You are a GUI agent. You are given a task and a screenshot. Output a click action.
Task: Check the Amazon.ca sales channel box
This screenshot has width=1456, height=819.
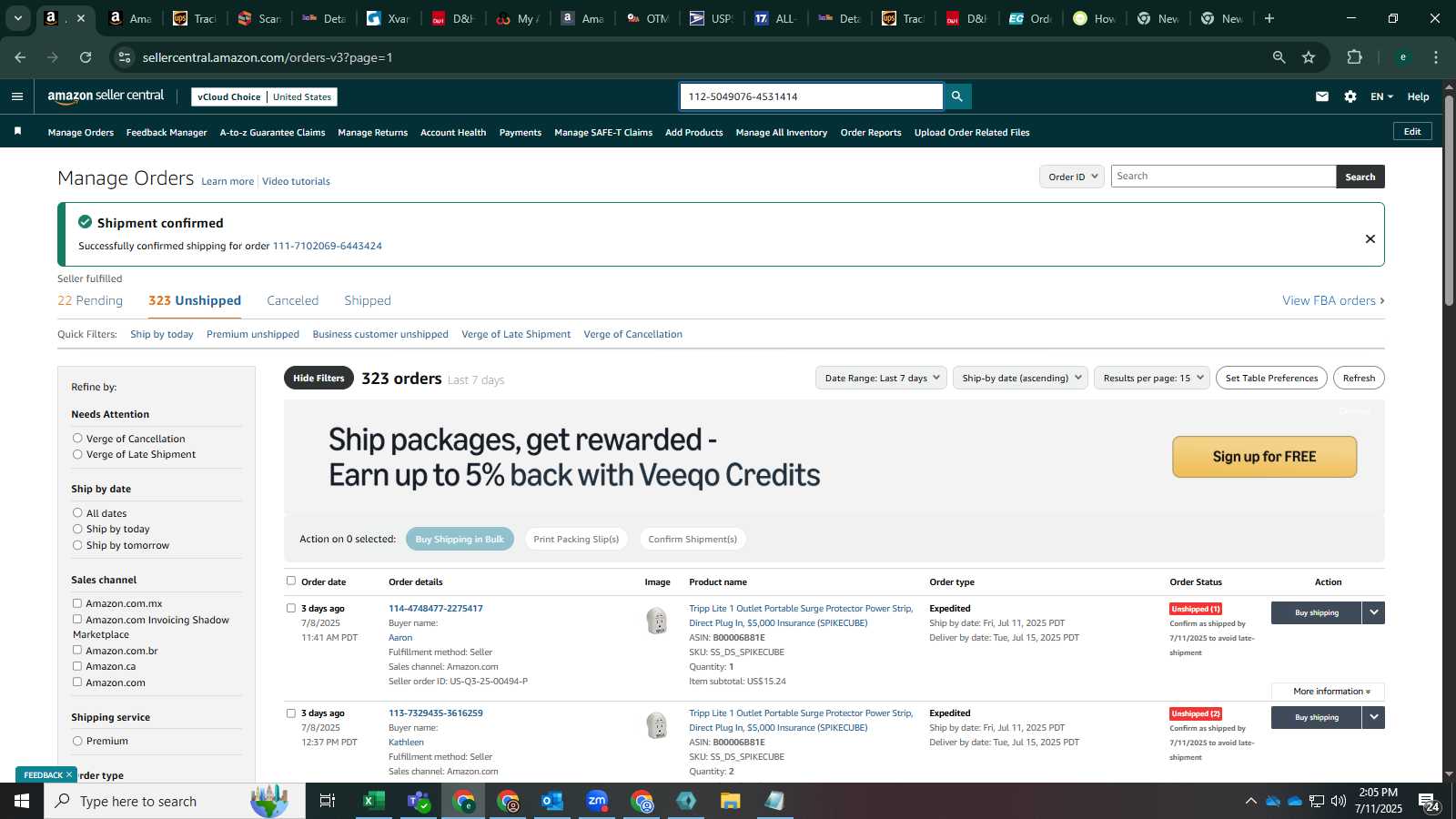coord(77,665)
